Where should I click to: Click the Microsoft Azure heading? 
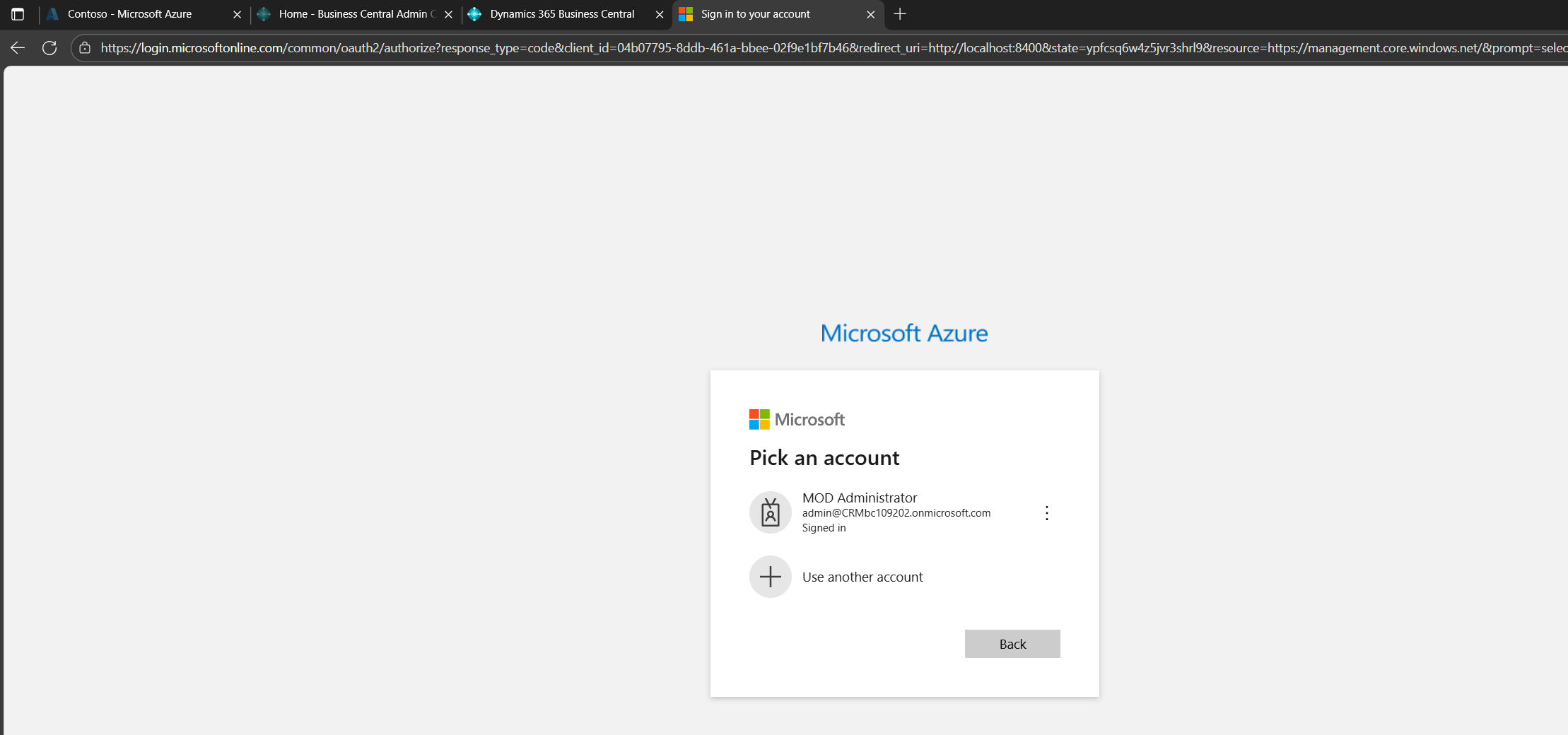[x=904, y=333]
